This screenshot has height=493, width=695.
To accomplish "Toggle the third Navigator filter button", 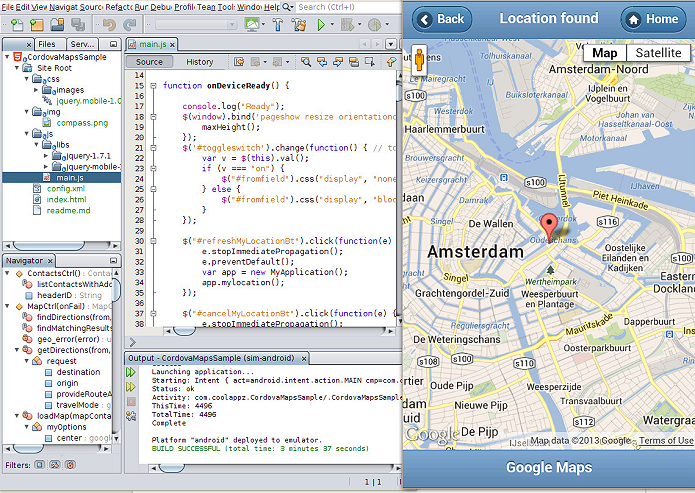I will point(70,465).
